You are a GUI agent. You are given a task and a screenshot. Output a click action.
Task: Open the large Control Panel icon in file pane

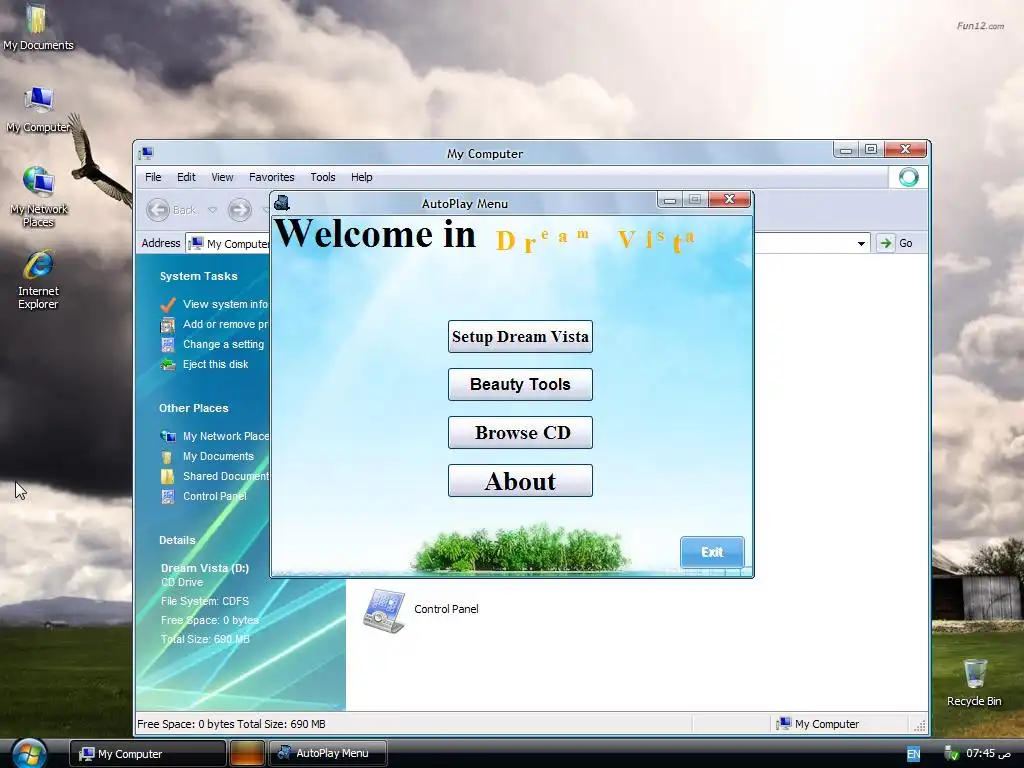(x=384, y=610)
